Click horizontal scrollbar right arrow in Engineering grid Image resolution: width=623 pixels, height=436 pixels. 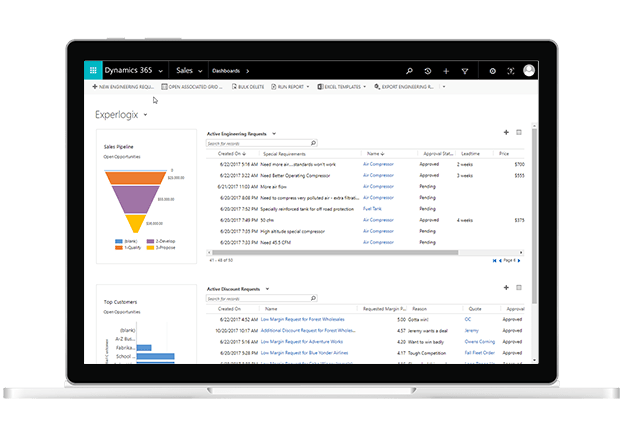[x=521, y=252]
